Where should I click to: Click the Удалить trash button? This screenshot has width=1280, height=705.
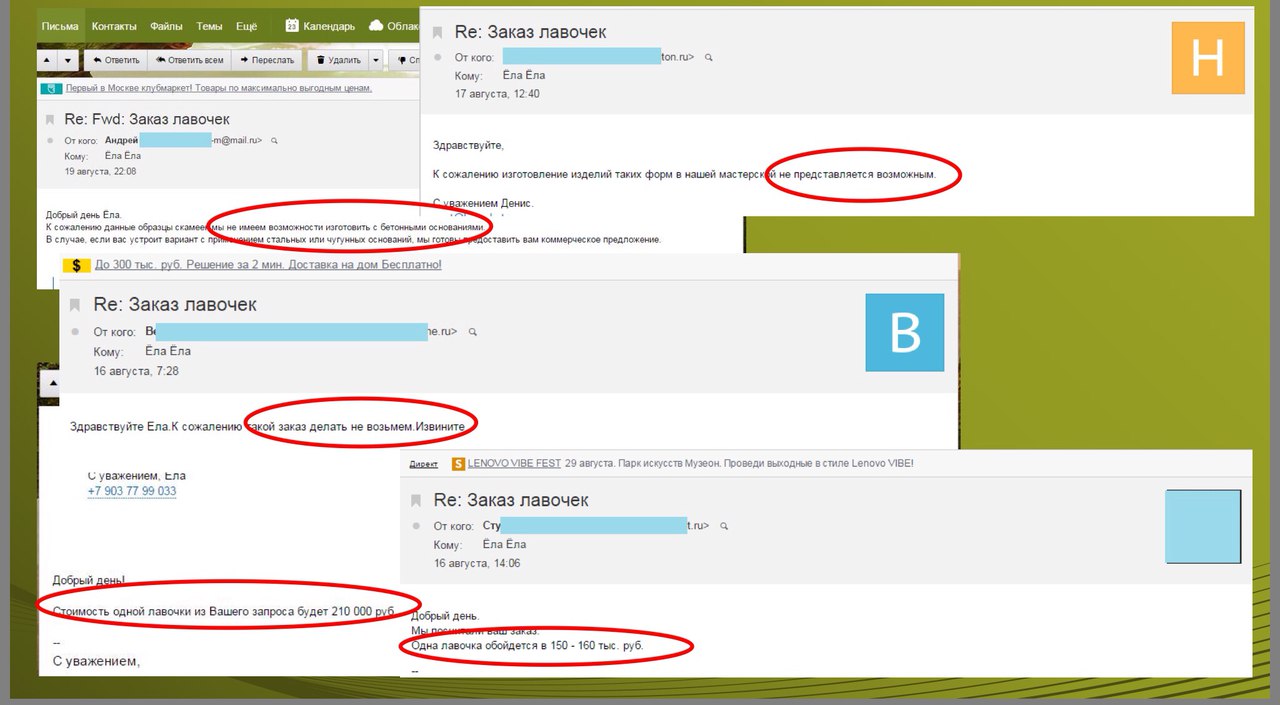(x=338, y=60)
